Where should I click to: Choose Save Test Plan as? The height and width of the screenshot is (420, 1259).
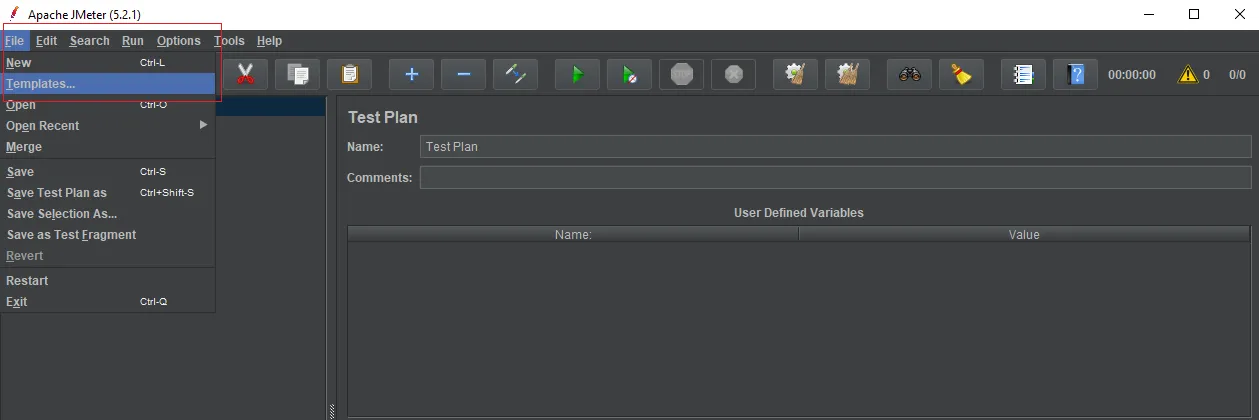click(108, 192)
